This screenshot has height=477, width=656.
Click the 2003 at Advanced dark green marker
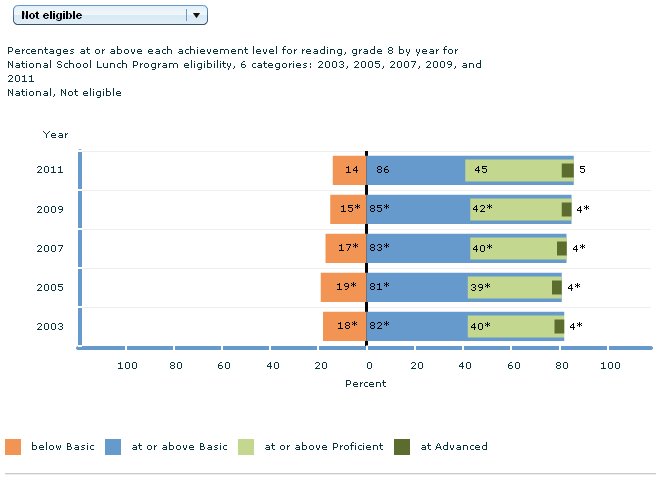559,326
